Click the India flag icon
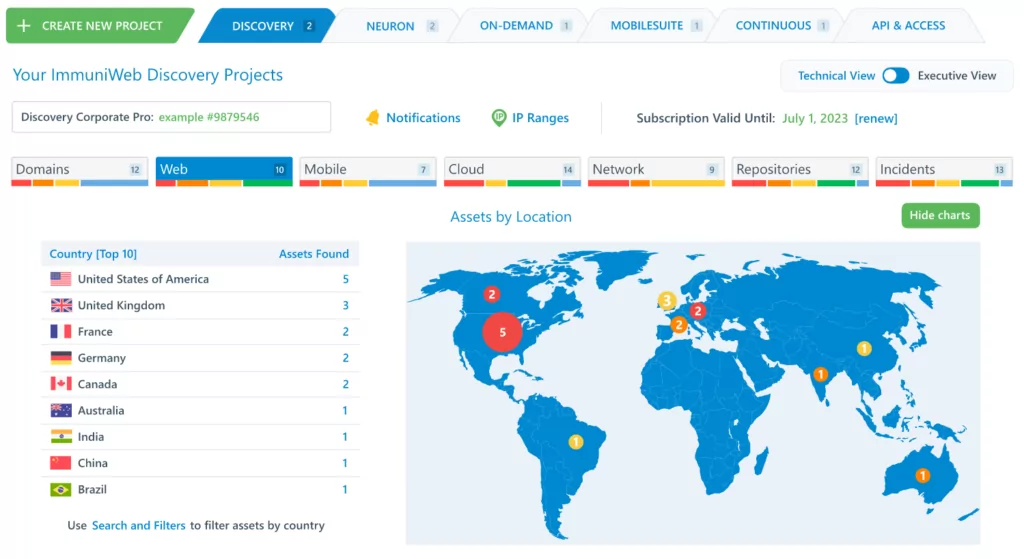The width and height of the screenshot is (1024, 559). 61,436
